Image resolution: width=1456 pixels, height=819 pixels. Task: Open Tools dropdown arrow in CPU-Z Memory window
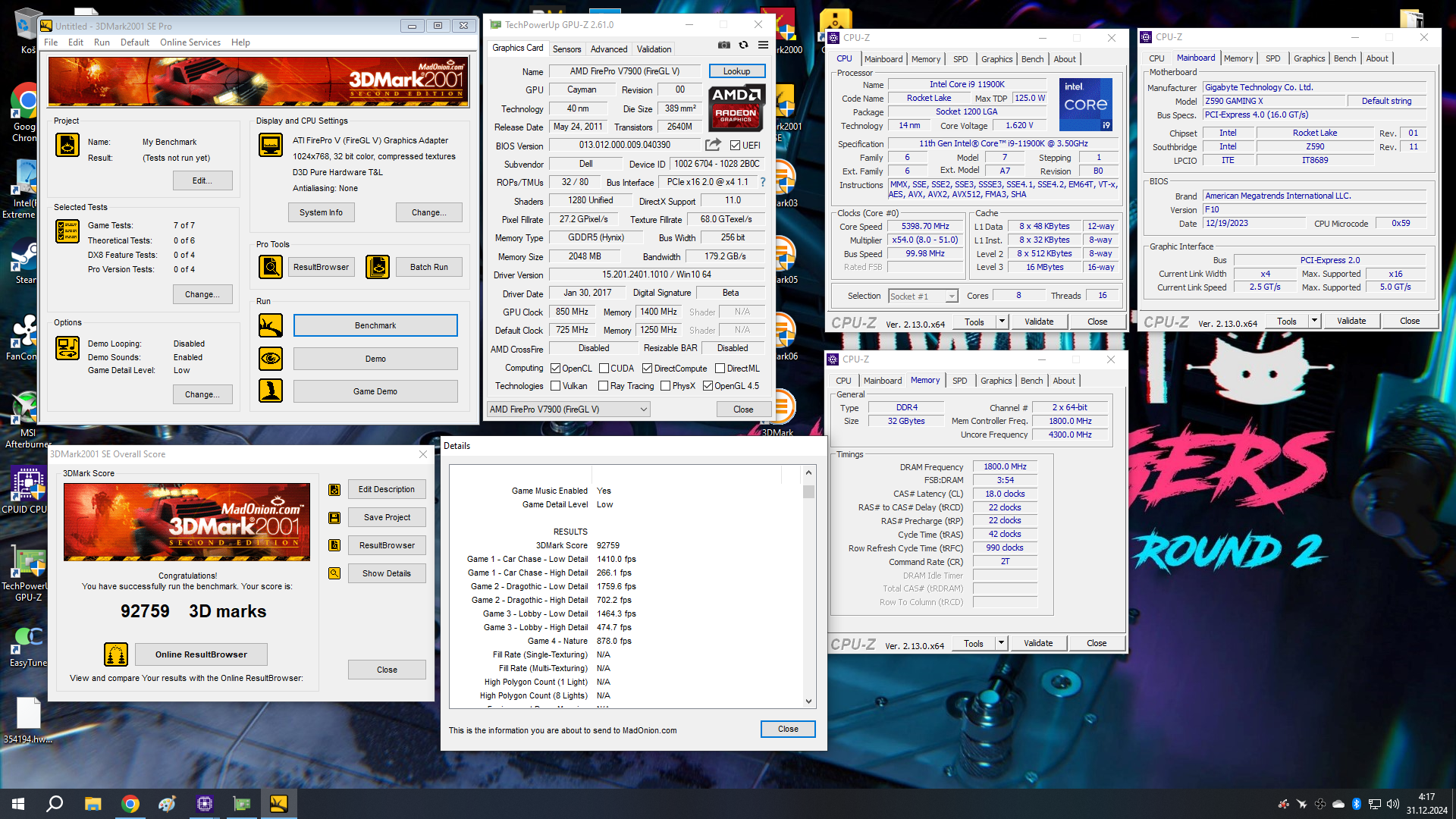1001,643
